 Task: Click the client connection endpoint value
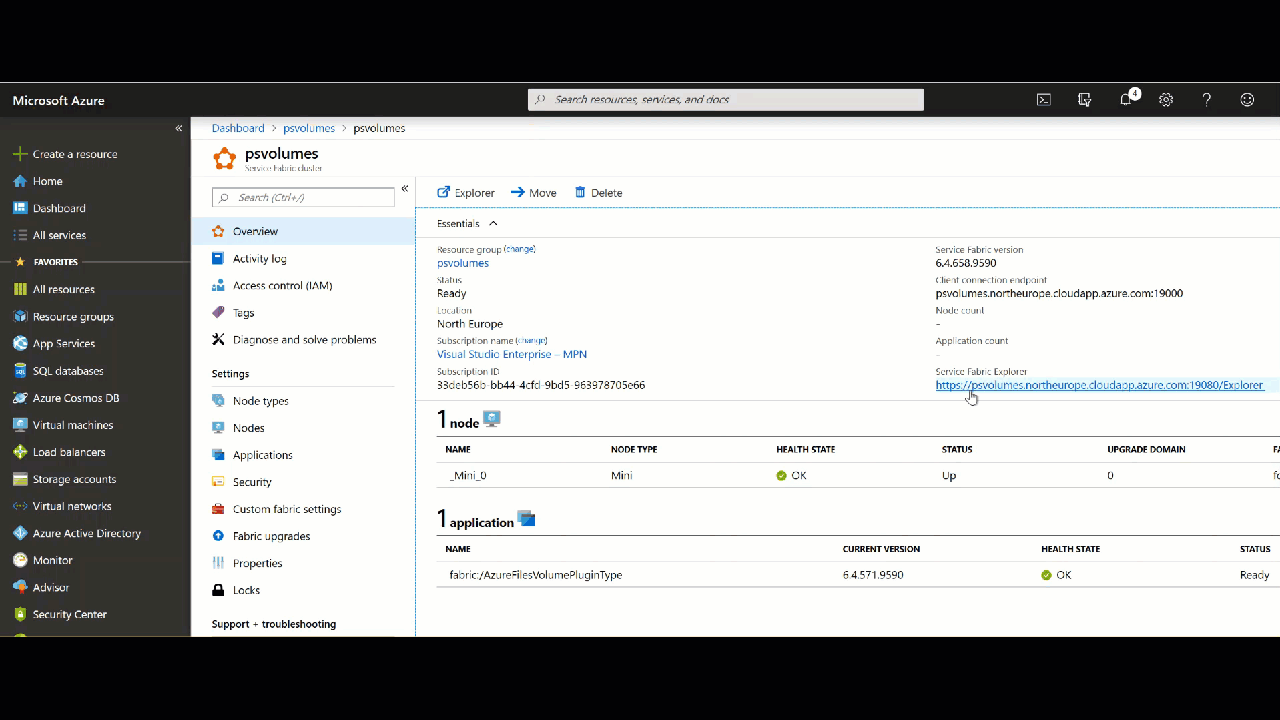(x=1059, y=294)
